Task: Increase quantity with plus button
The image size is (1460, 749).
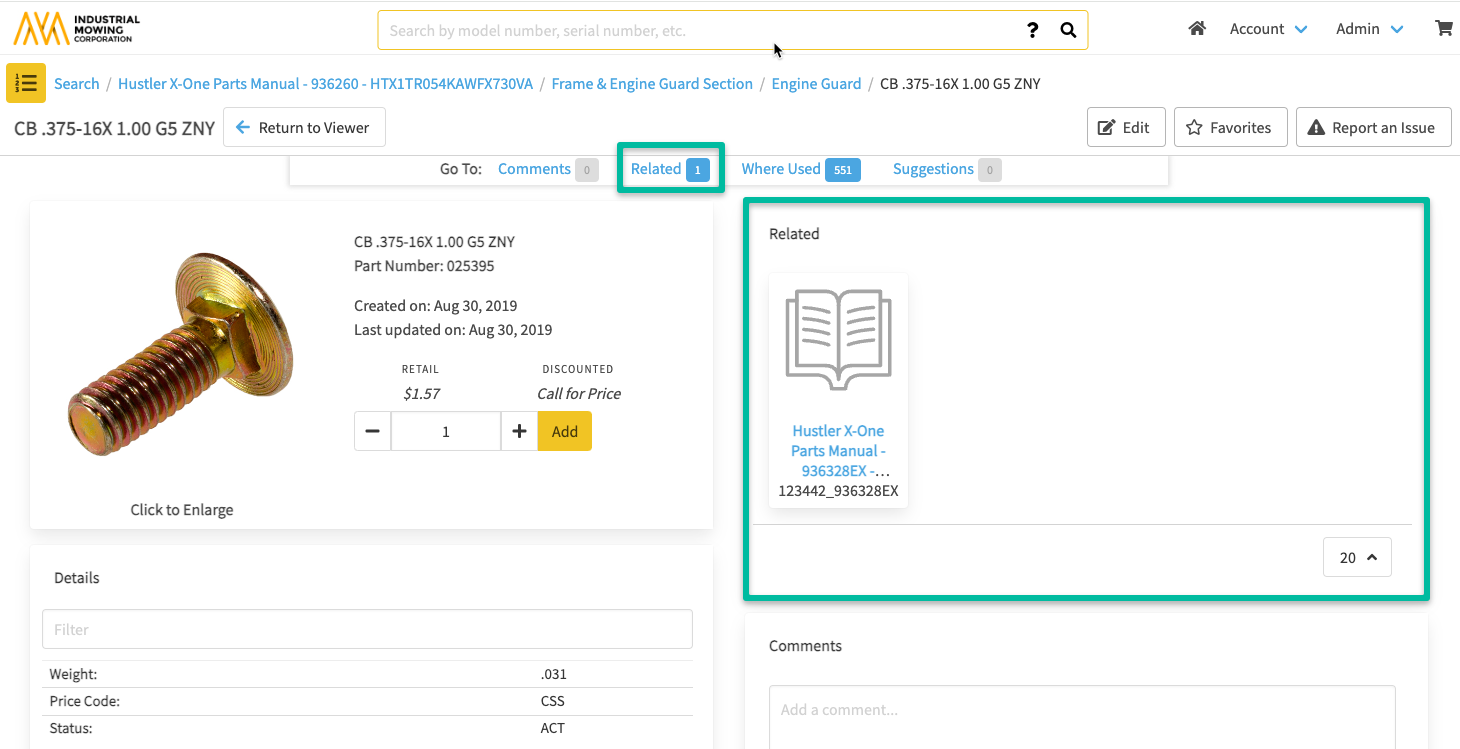Action: point(519,431)
